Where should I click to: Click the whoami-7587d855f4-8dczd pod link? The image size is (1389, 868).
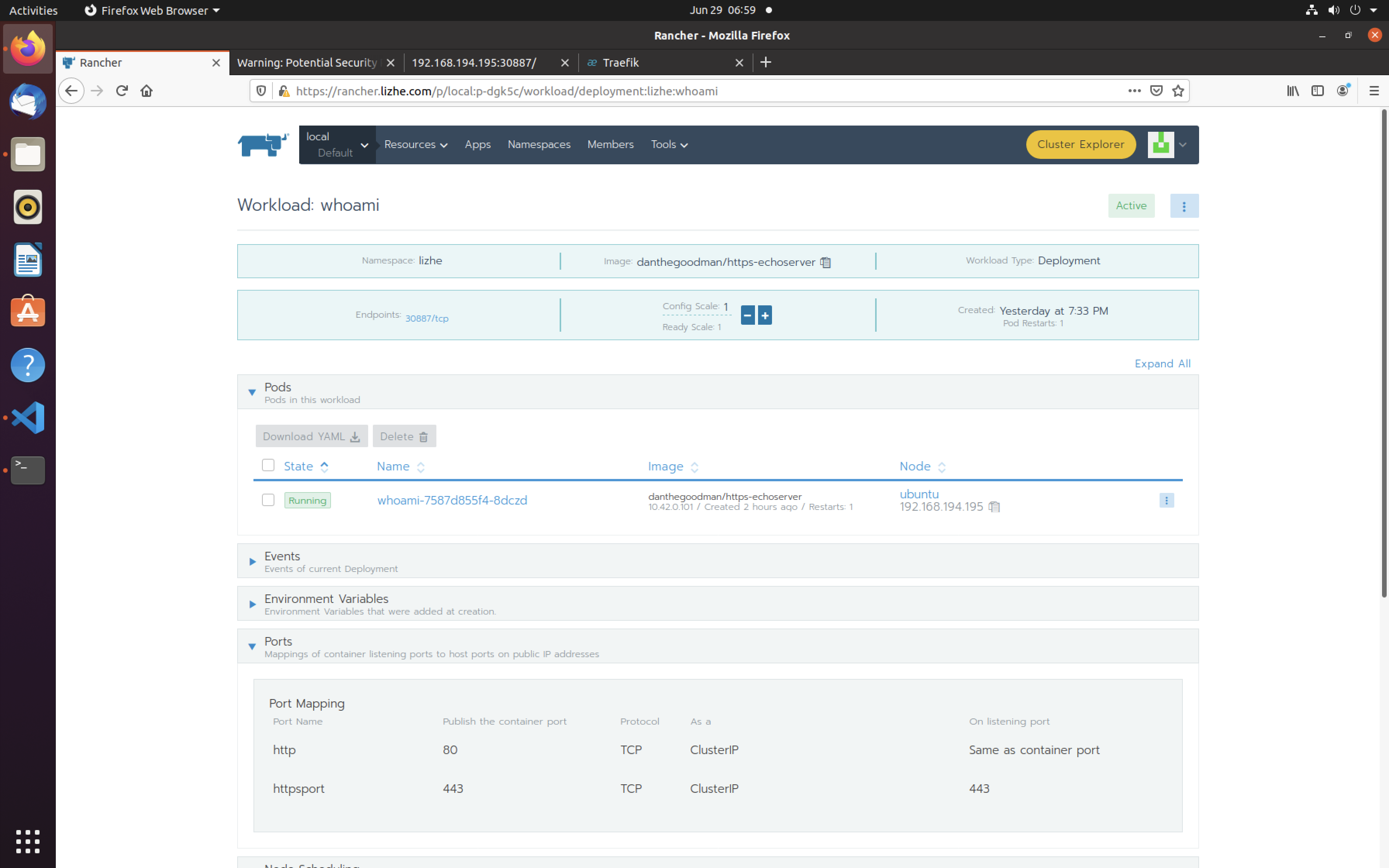[x=452, y=500]
